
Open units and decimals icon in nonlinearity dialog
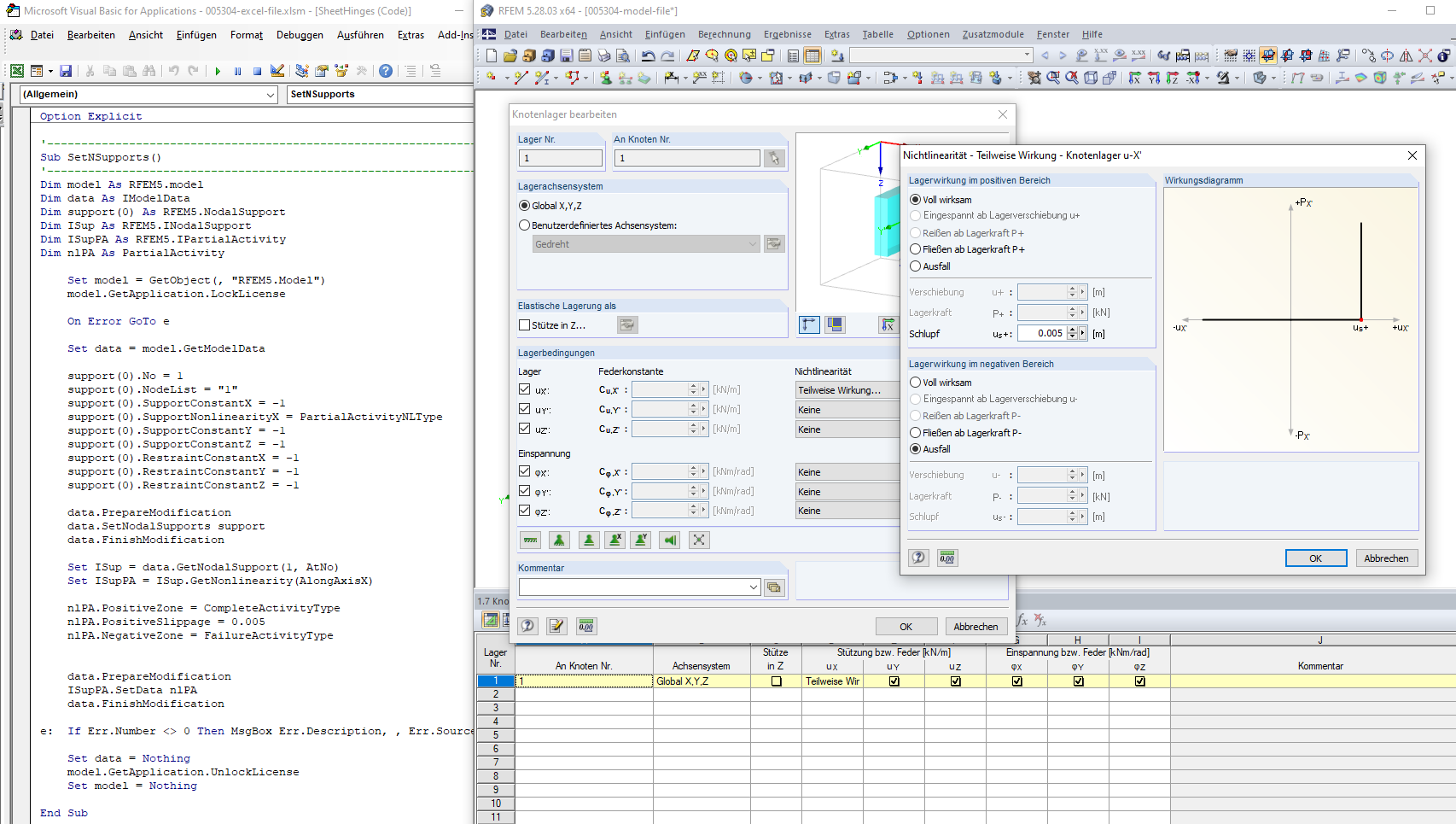point(946,558)
